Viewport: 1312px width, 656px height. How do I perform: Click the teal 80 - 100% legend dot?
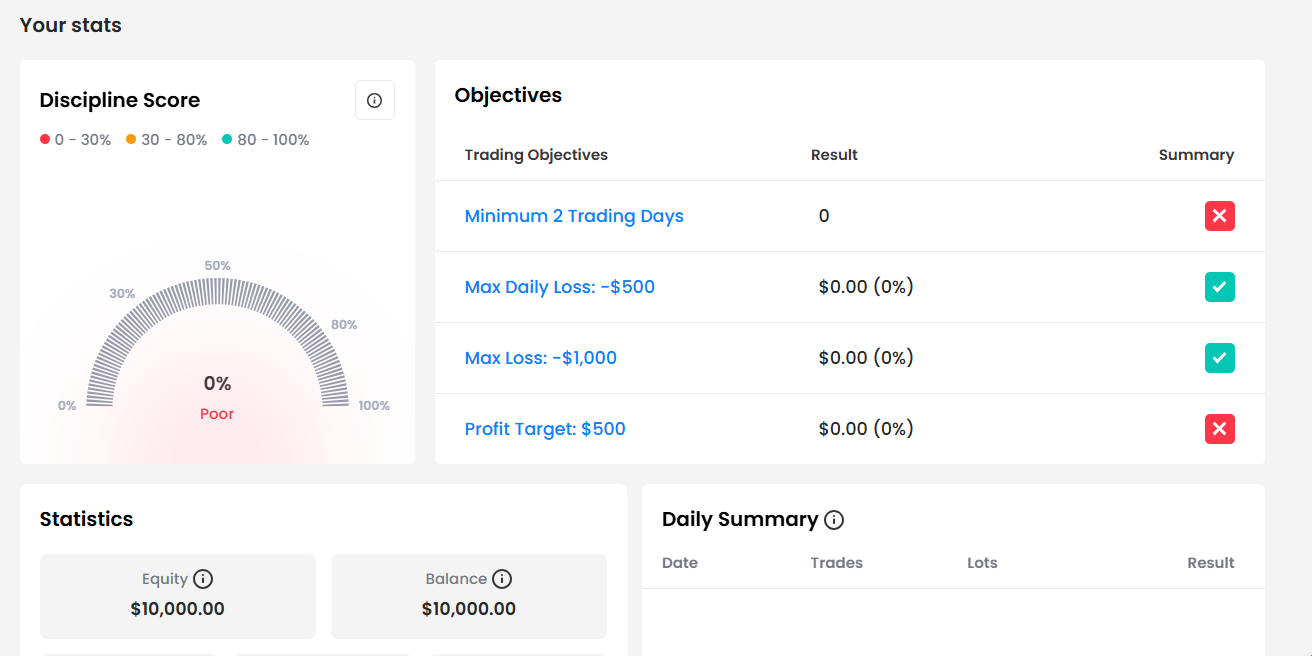point(227,140)
